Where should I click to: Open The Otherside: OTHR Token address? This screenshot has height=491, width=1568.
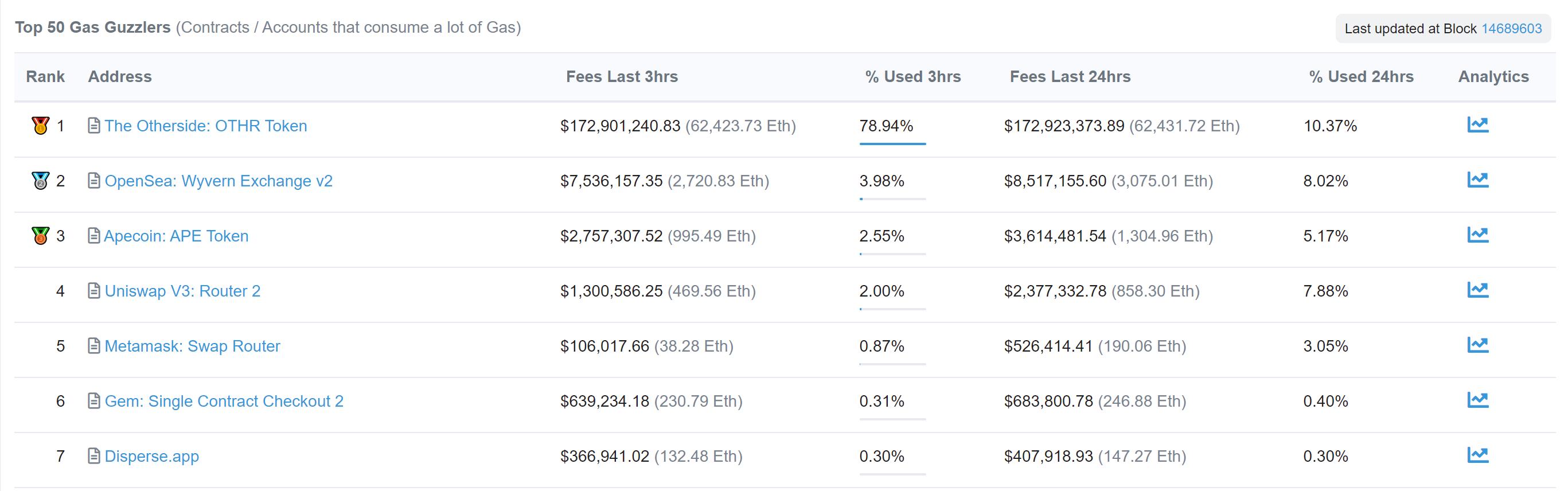pyautogui.click(x=206, y=126)
